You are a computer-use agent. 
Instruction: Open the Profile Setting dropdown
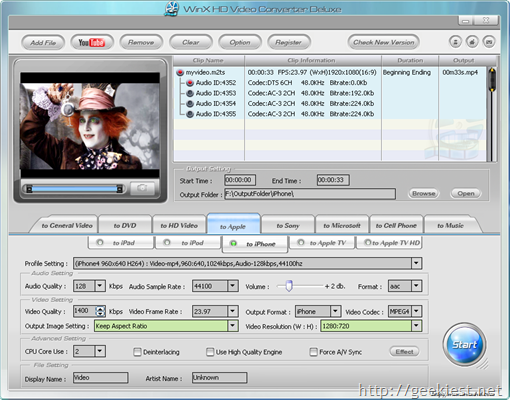tap(416, 263)
